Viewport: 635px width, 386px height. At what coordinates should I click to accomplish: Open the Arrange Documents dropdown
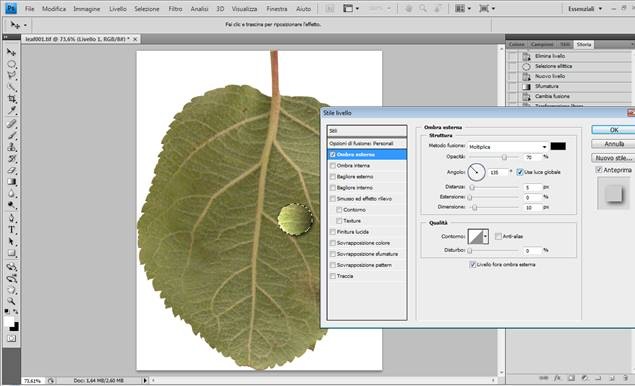coord(463,9)
